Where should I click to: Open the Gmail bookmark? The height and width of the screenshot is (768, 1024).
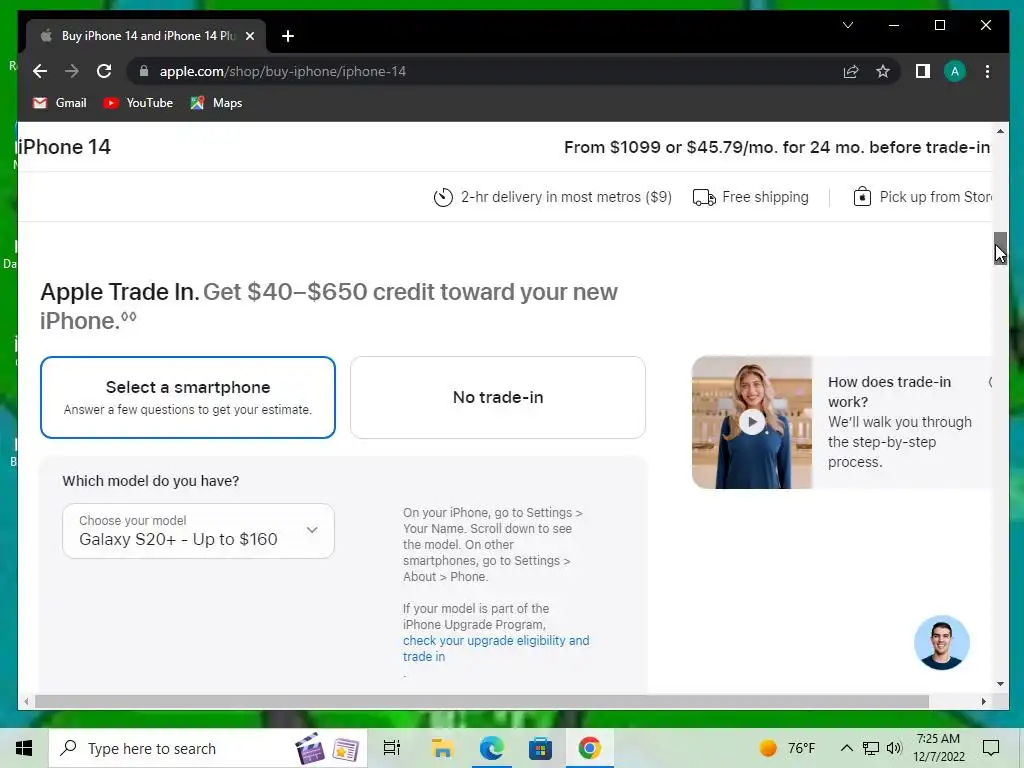pos(59,103)
